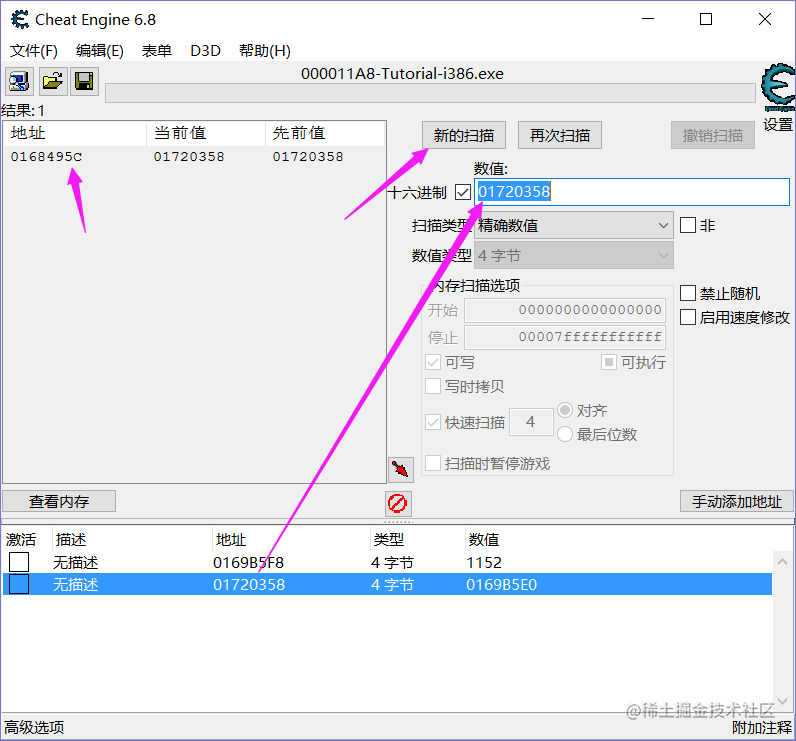Click the 数值 column header in address list
This screenshot has height=741, width=796.
point(484,539)
